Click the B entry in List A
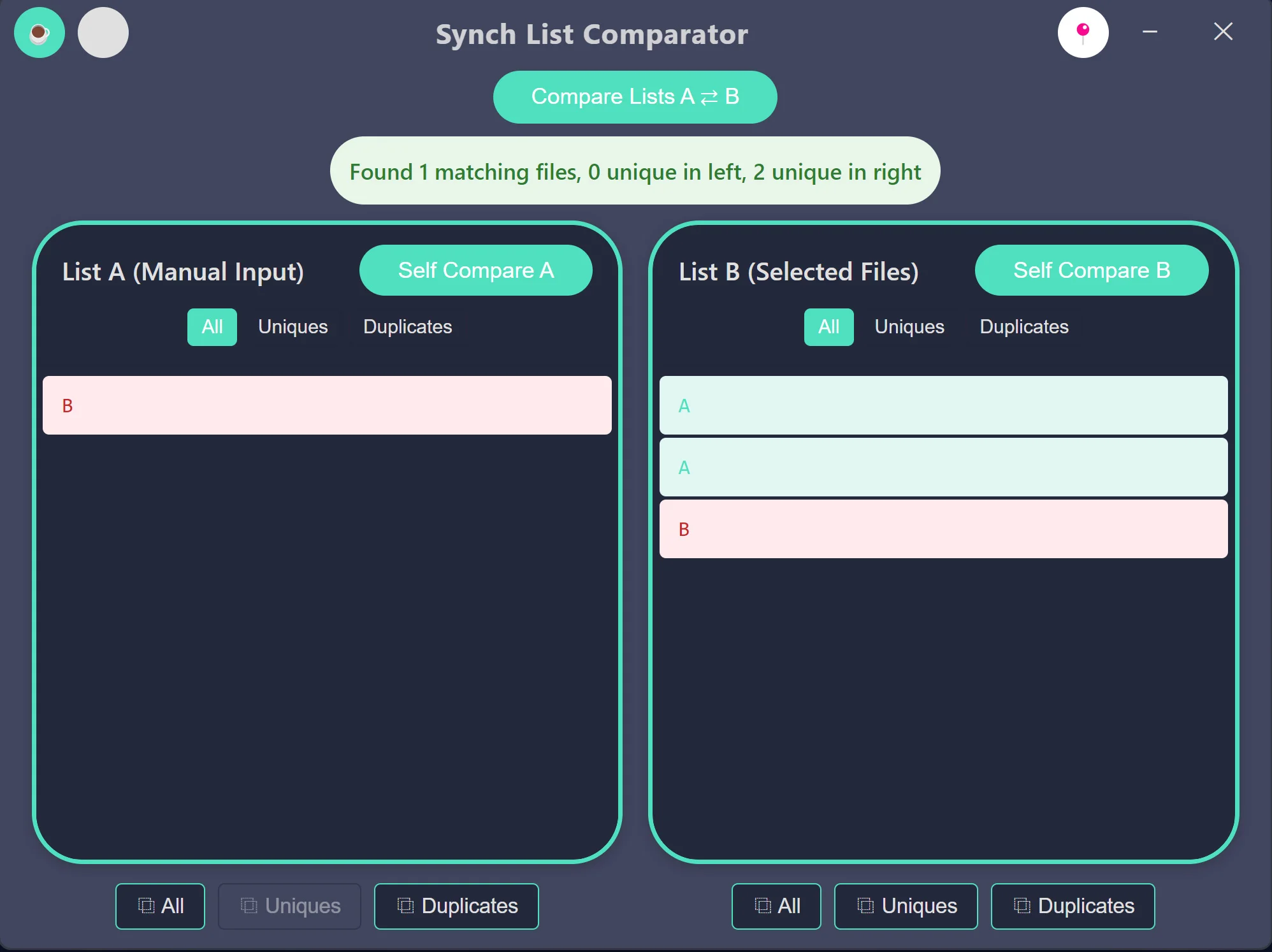1272x952 pixels. 327,405
